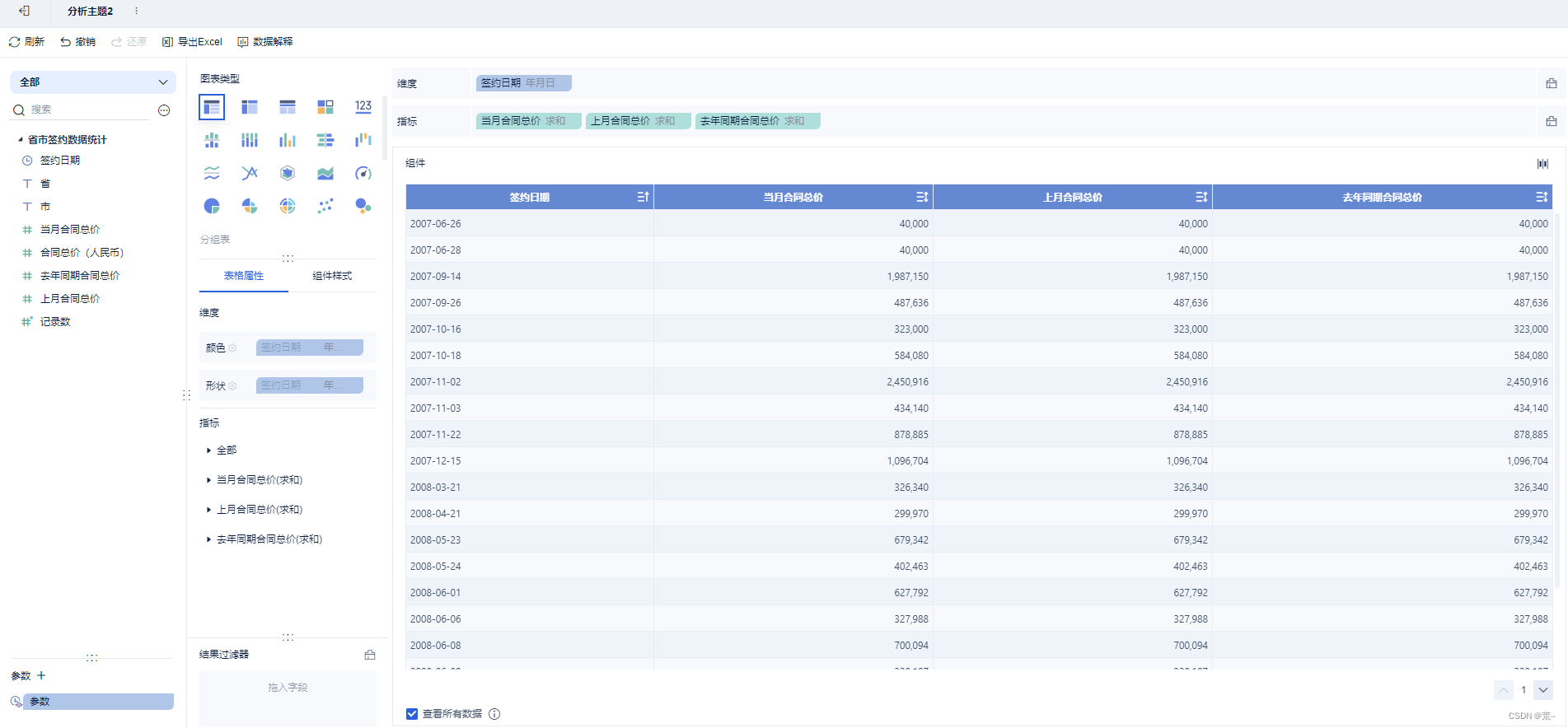Select the 合同总价（人民币）field
1568x728 pixels.
coord(82,253)
